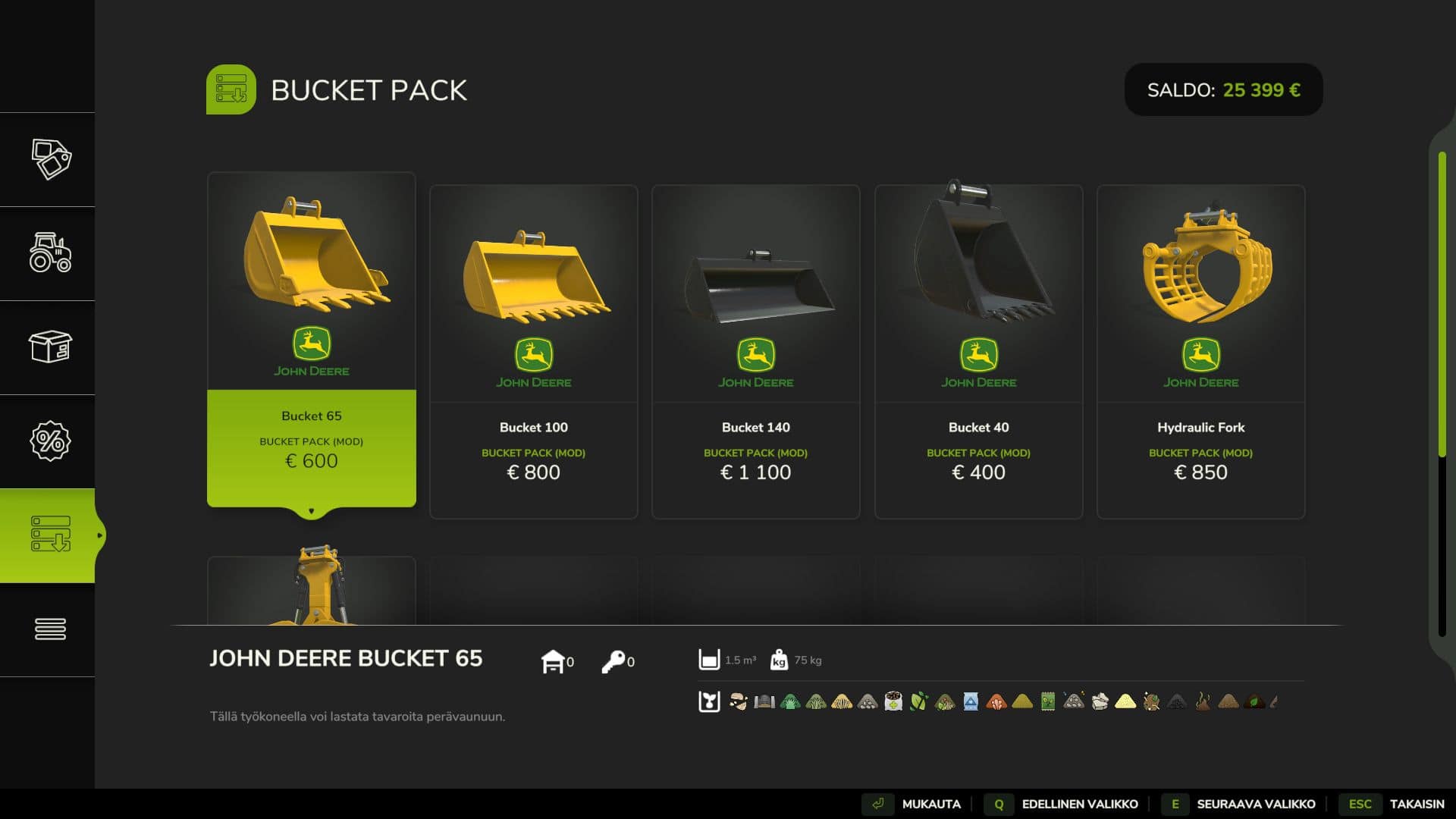Viewport: 1456px width, 819px height.
Task: Click the bucket capacity icon
Action: point(709,660)
